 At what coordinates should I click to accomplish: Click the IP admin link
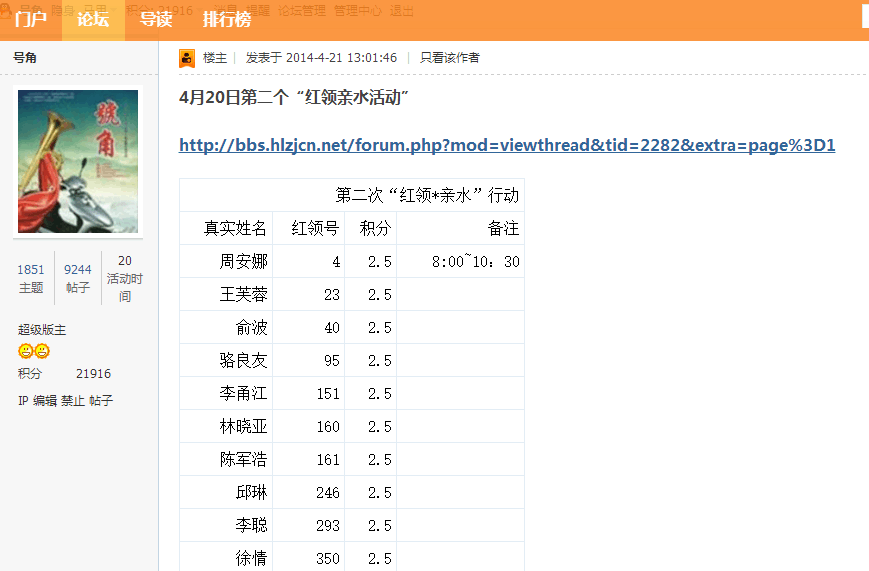pos(23,401)
